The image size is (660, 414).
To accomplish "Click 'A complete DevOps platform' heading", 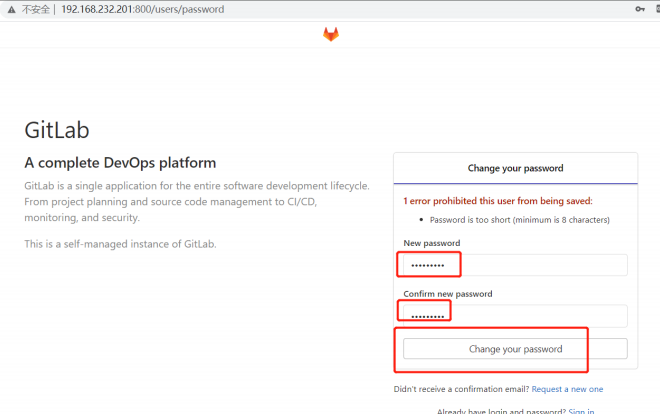I will pos(120,163).
